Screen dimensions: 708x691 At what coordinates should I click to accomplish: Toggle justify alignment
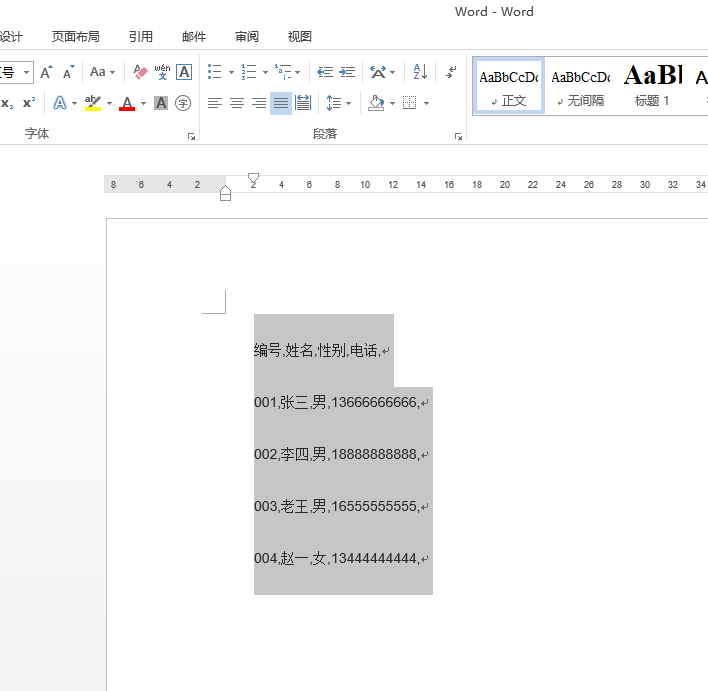click(281, 103)
